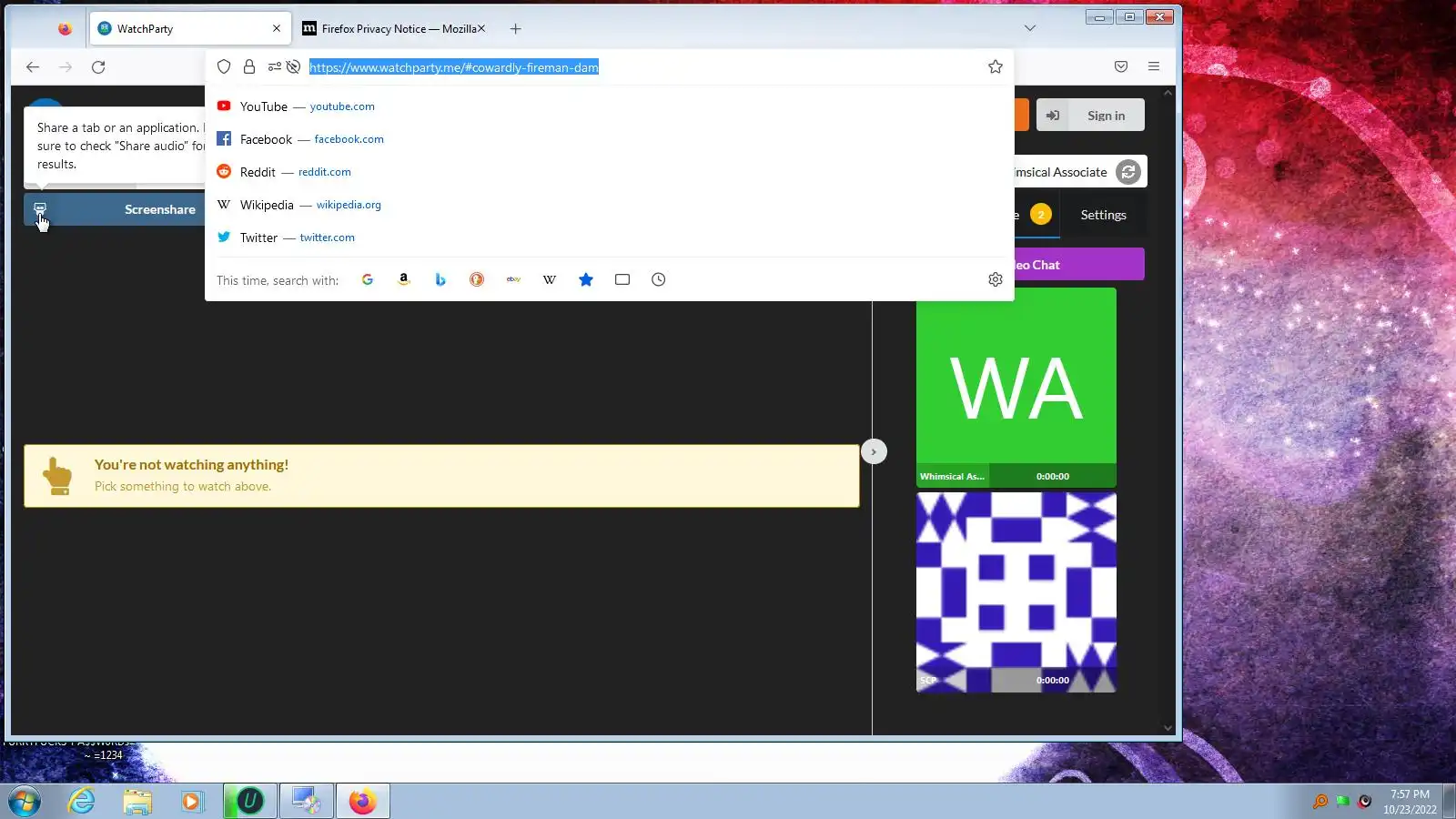Viewport: 1456px width, 819px height.
Task: Open the Settings tab in the sidebar
Action: pos(1103,215)
